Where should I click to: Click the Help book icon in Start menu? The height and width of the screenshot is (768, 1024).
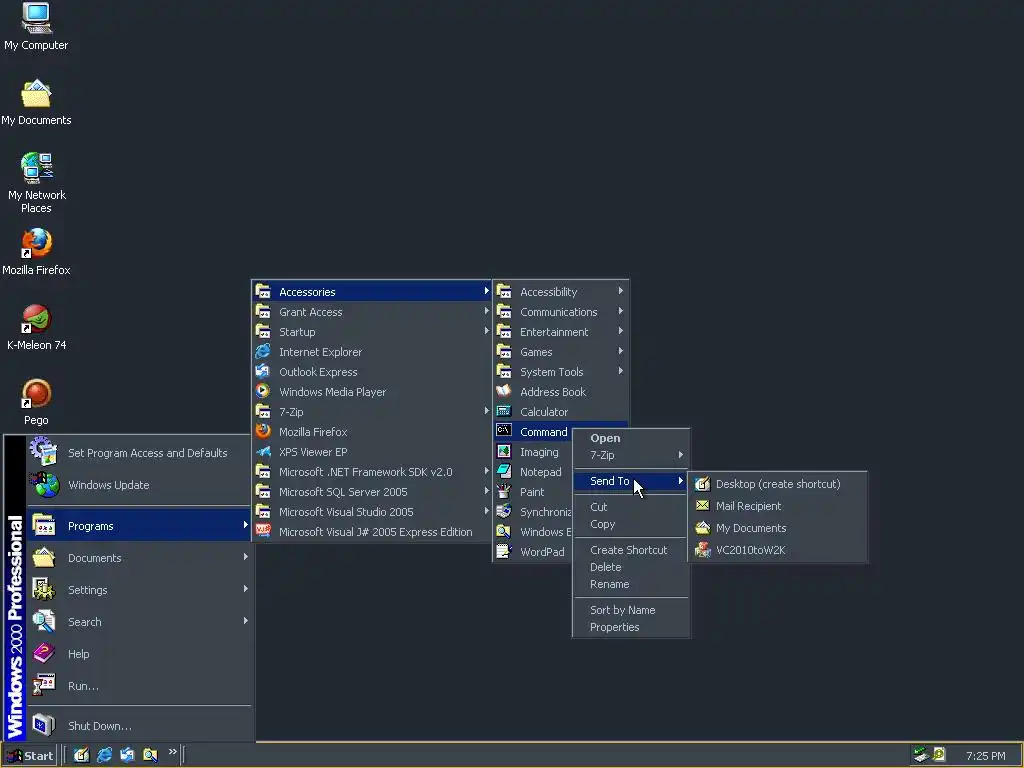click(44, 653)
